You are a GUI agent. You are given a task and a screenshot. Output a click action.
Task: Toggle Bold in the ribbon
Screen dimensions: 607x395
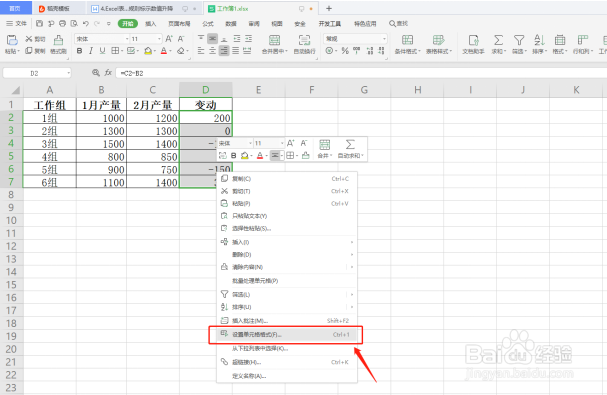click(x=79, y=51)
